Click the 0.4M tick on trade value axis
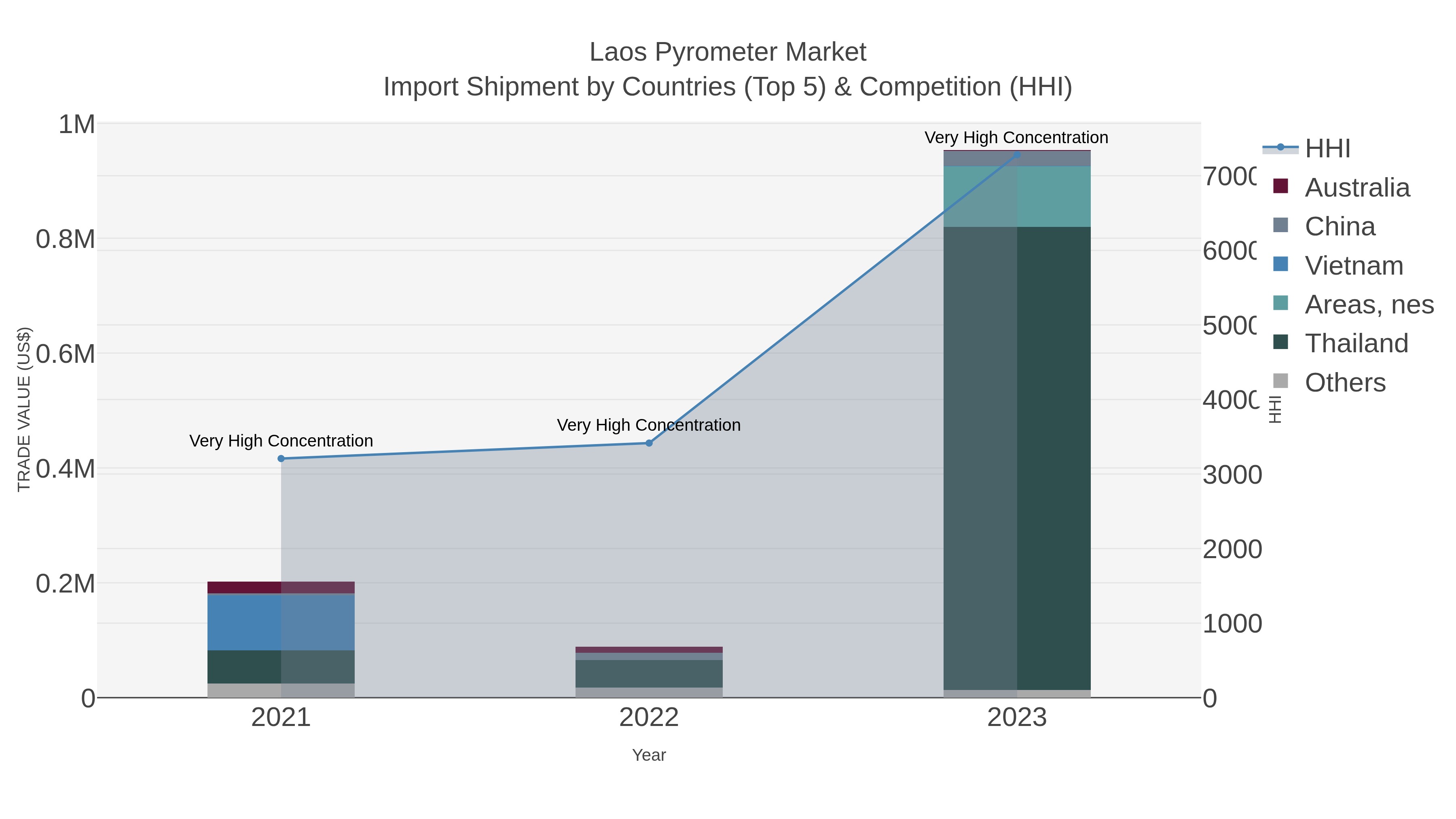 (x=65, y=469)
